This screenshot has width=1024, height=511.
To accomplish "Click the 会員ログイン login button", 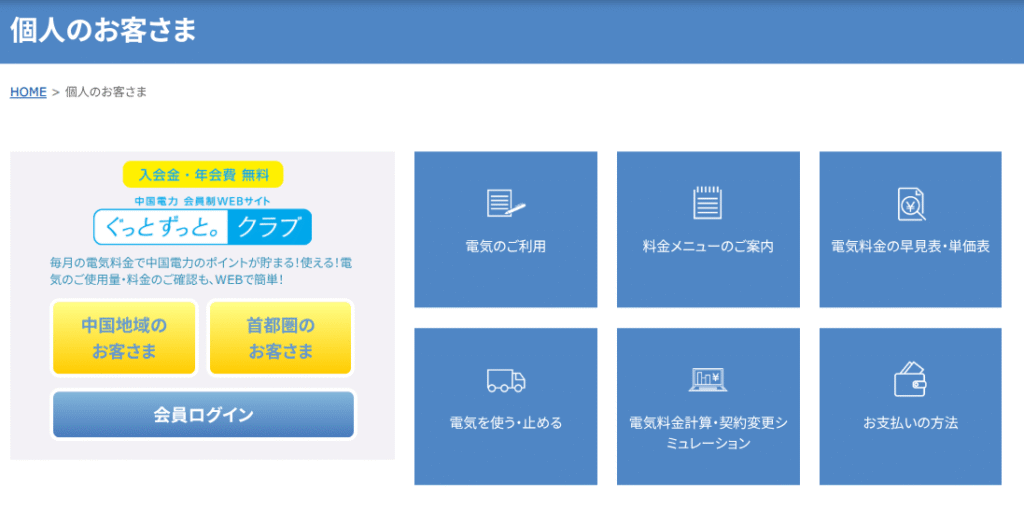I will (203, 415).
